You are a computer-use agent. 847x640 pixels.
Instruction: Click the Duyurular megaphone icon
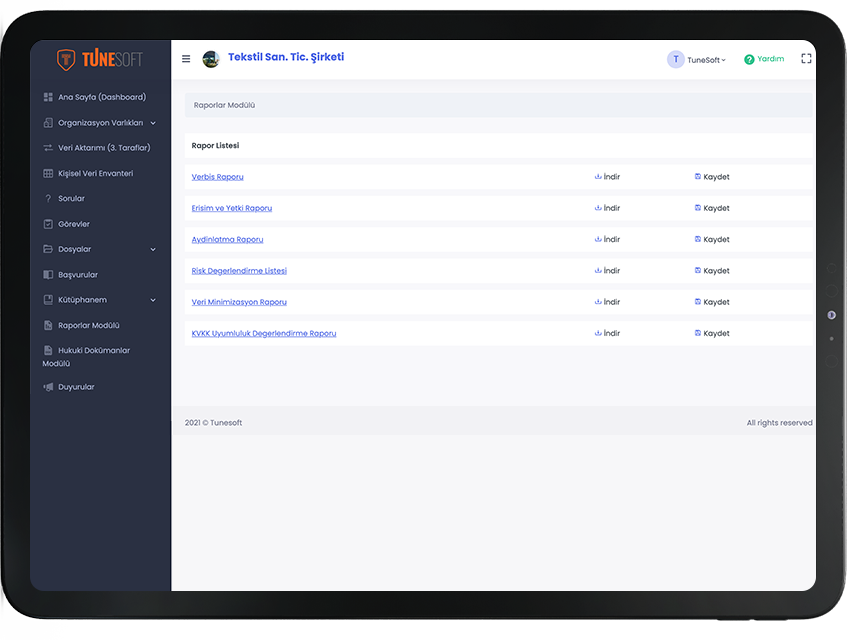click(48, 387)
